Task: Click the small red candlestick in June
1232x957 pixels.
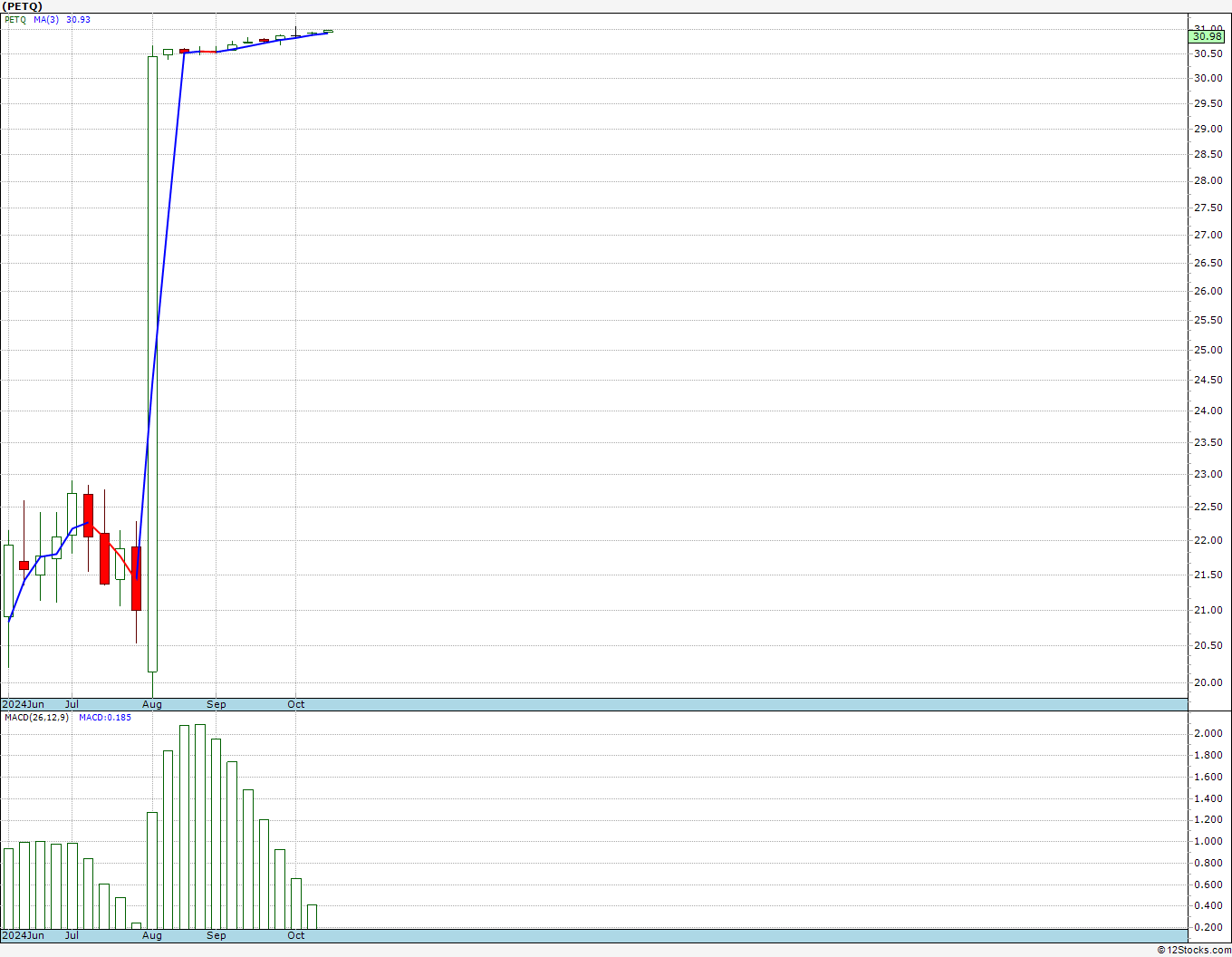Action: (x=24, y=565)
